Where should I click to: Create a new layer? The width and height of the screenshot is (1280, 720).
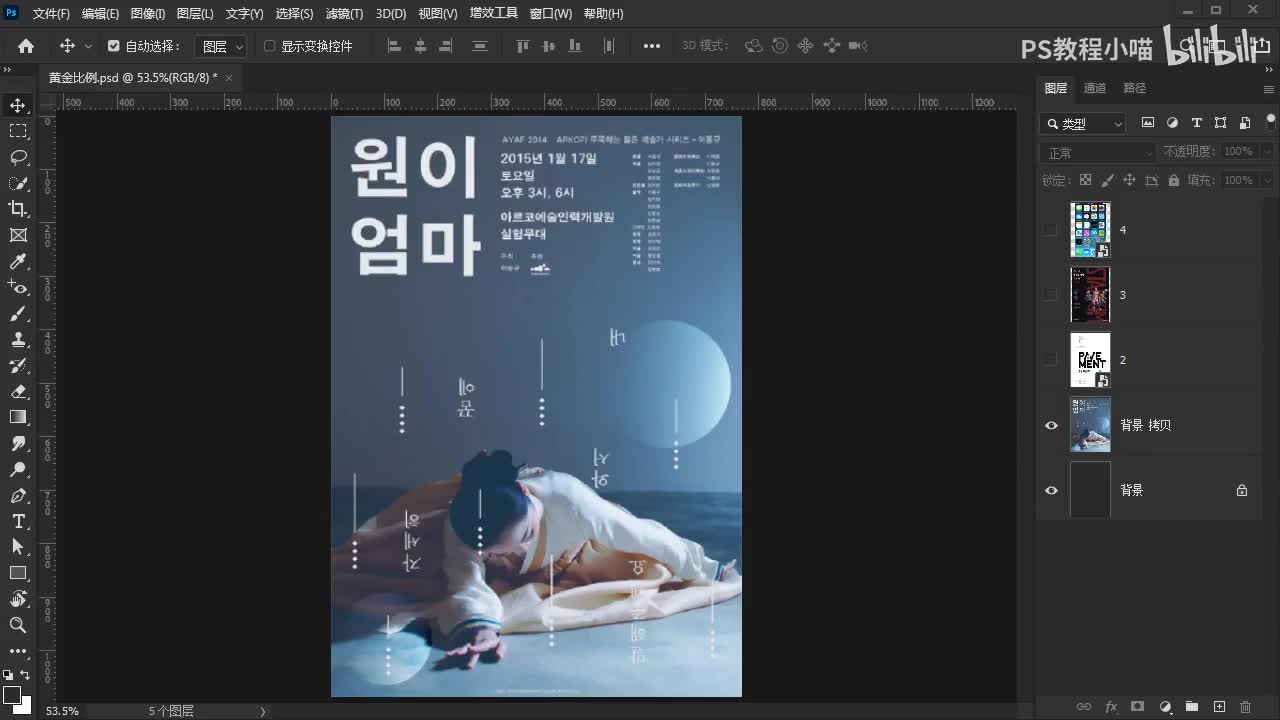pos(1219,707)
